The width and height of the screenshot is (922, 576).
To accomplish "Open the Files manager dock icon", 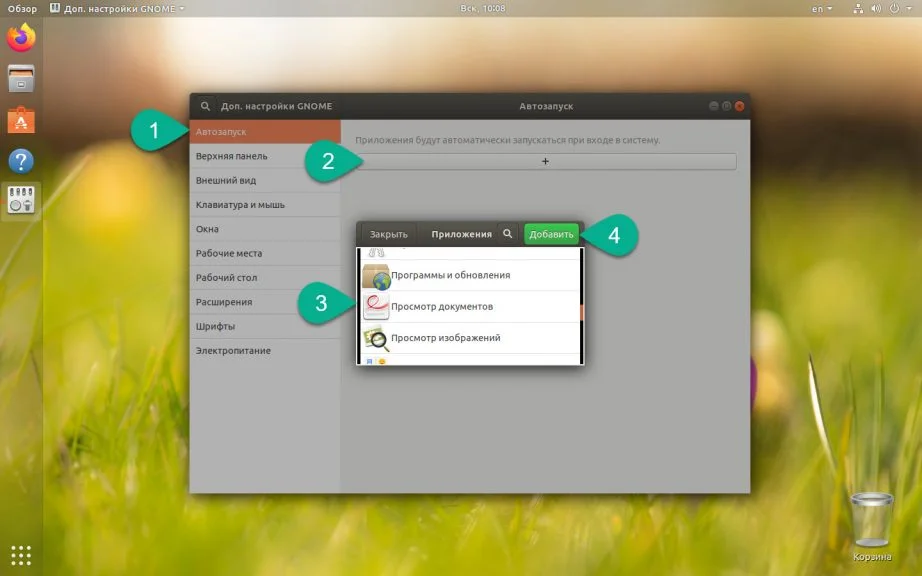I will (x=21, y=79).
